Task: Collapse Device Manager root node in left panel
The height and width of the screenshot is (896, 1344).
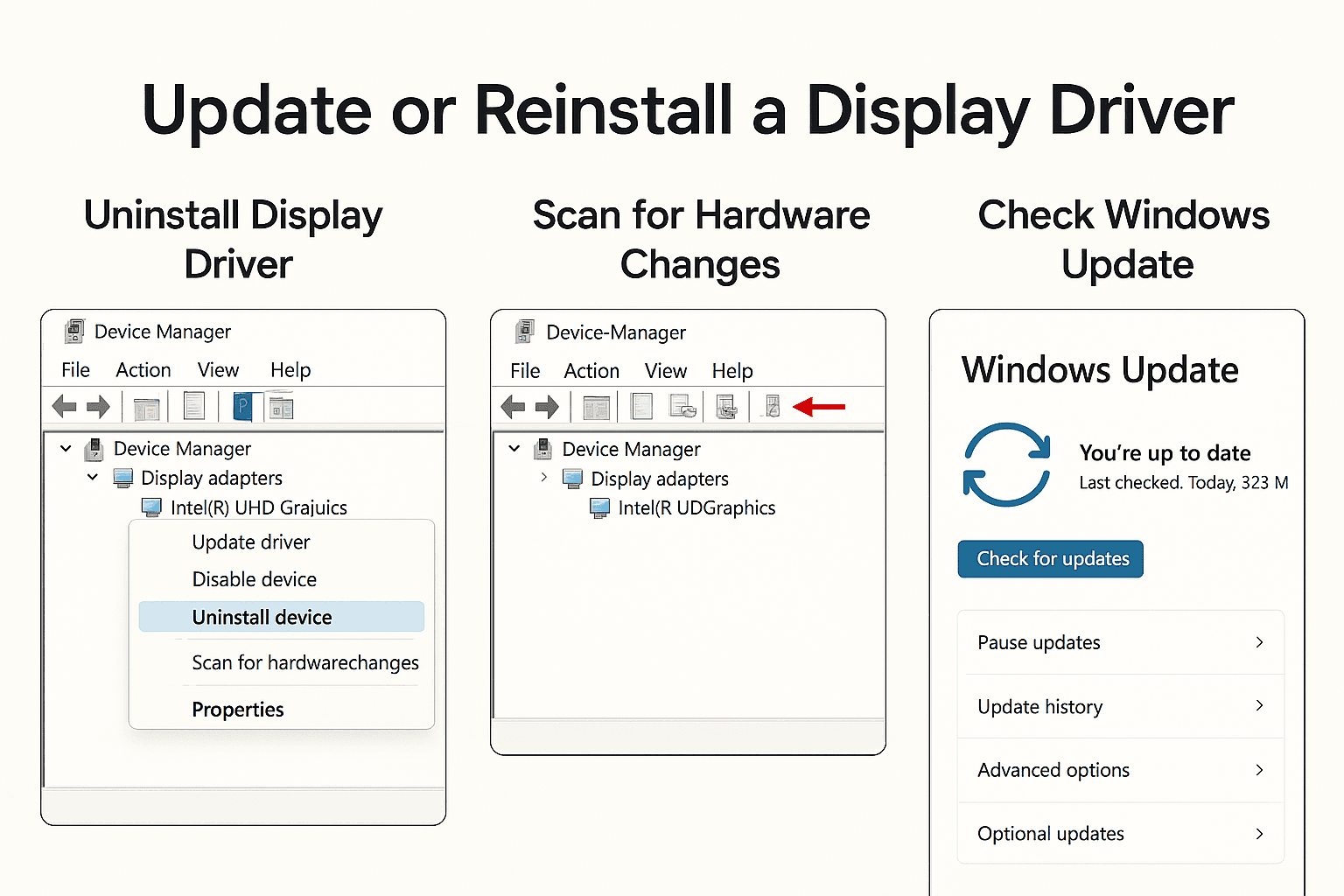Action: (x=66, y=448)
